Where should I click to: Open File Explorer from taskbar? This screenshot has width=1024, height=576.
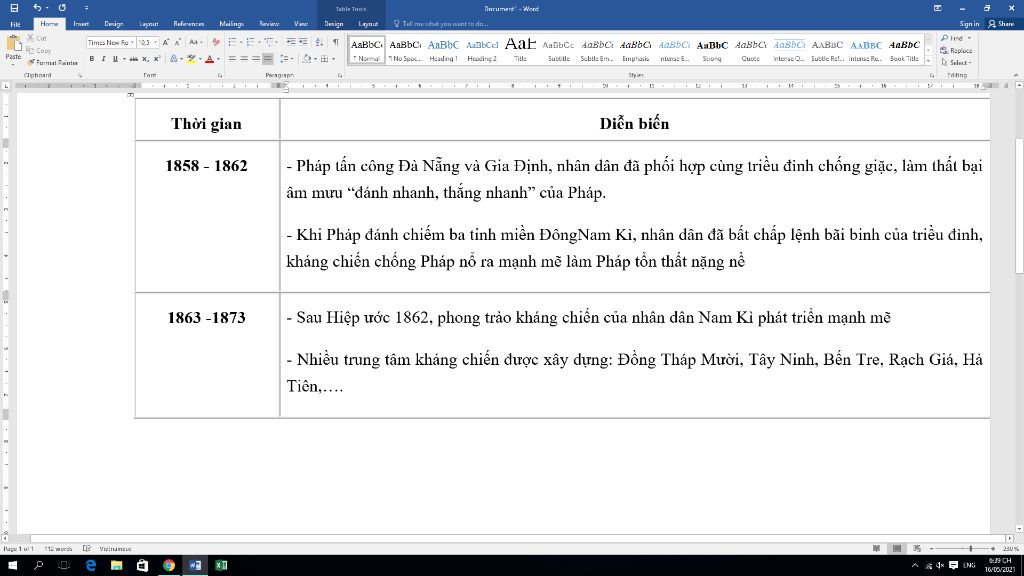point(117,566)
